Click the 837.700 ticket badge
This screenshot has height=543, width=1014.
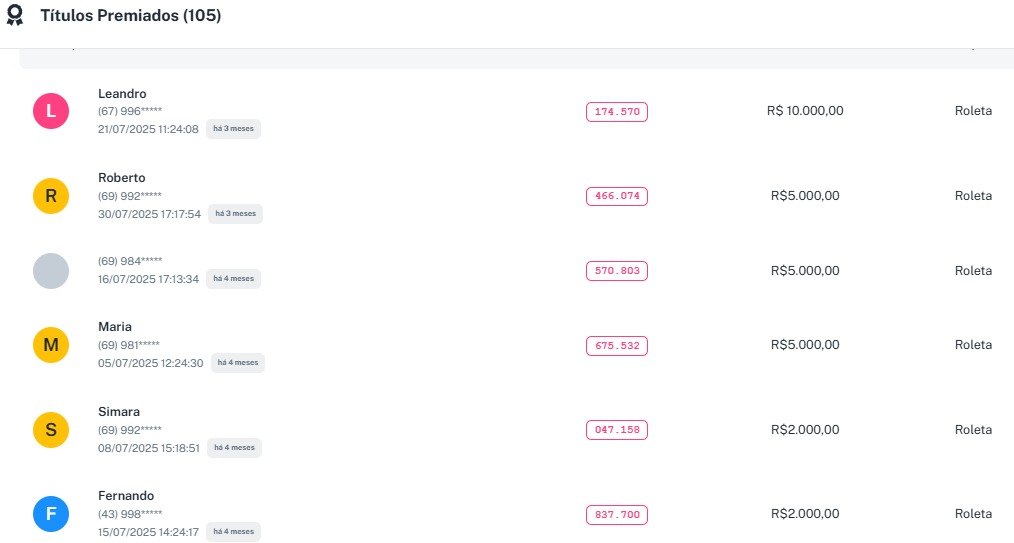[617, 515]
